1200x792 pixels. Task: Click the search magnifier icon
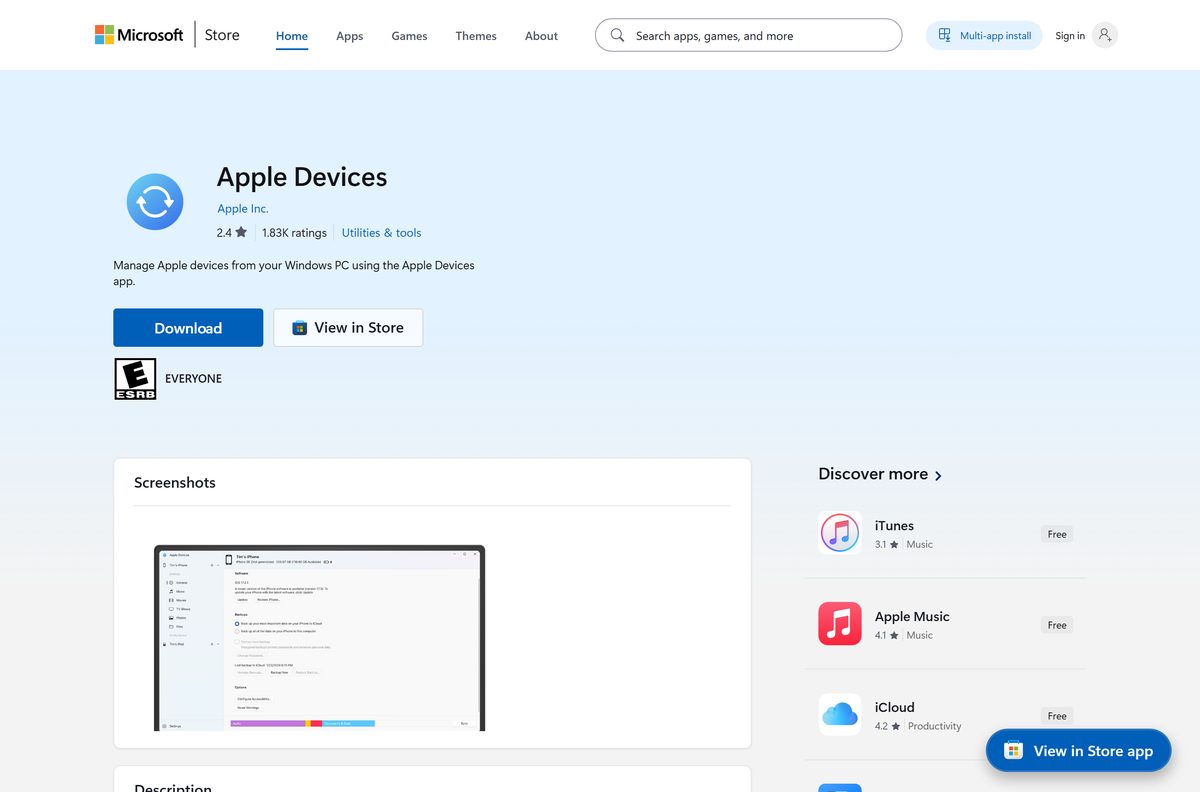[617, 35]
